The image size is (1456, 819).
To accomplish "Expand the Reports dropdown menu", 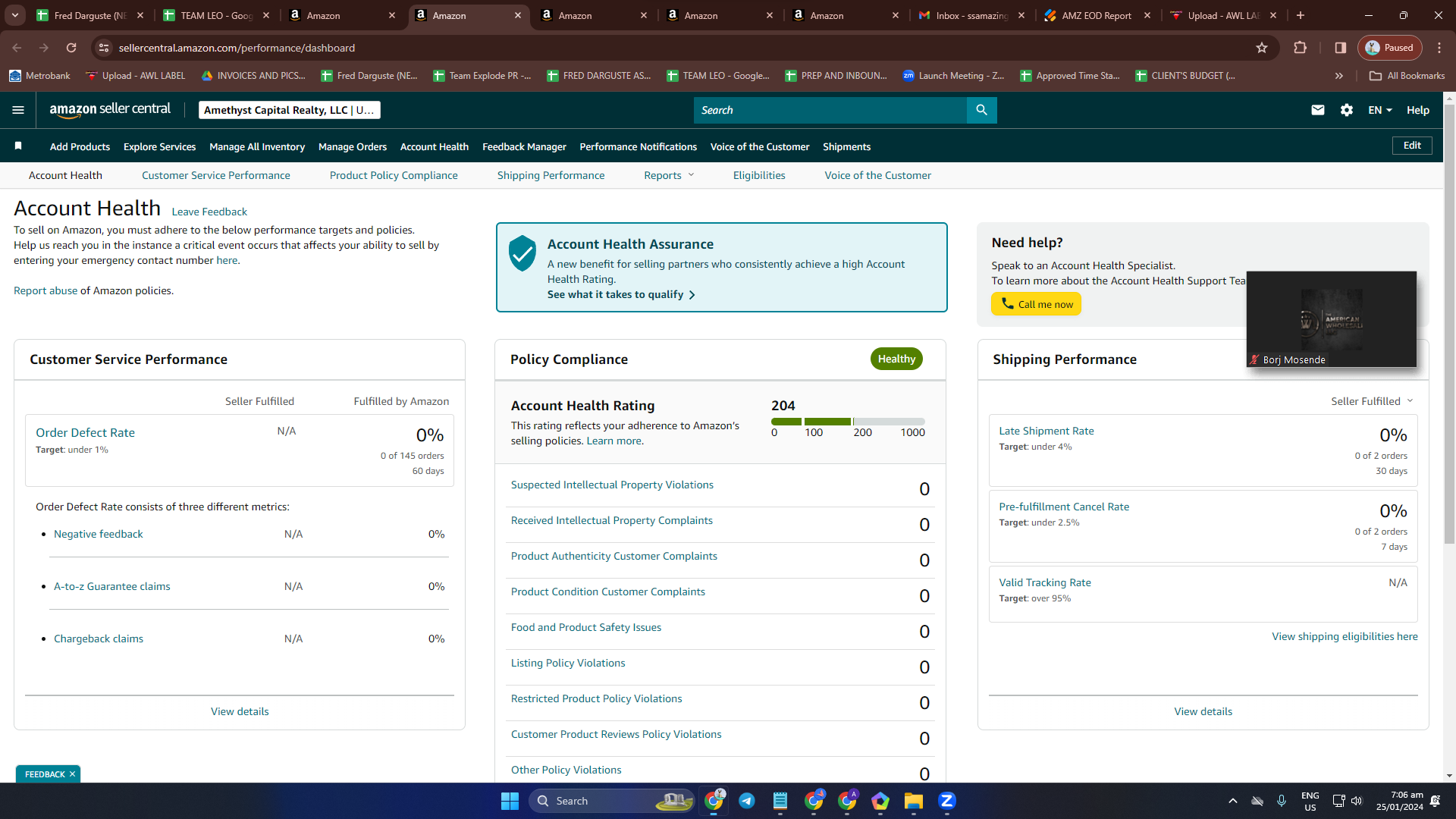I will (669, 175).
